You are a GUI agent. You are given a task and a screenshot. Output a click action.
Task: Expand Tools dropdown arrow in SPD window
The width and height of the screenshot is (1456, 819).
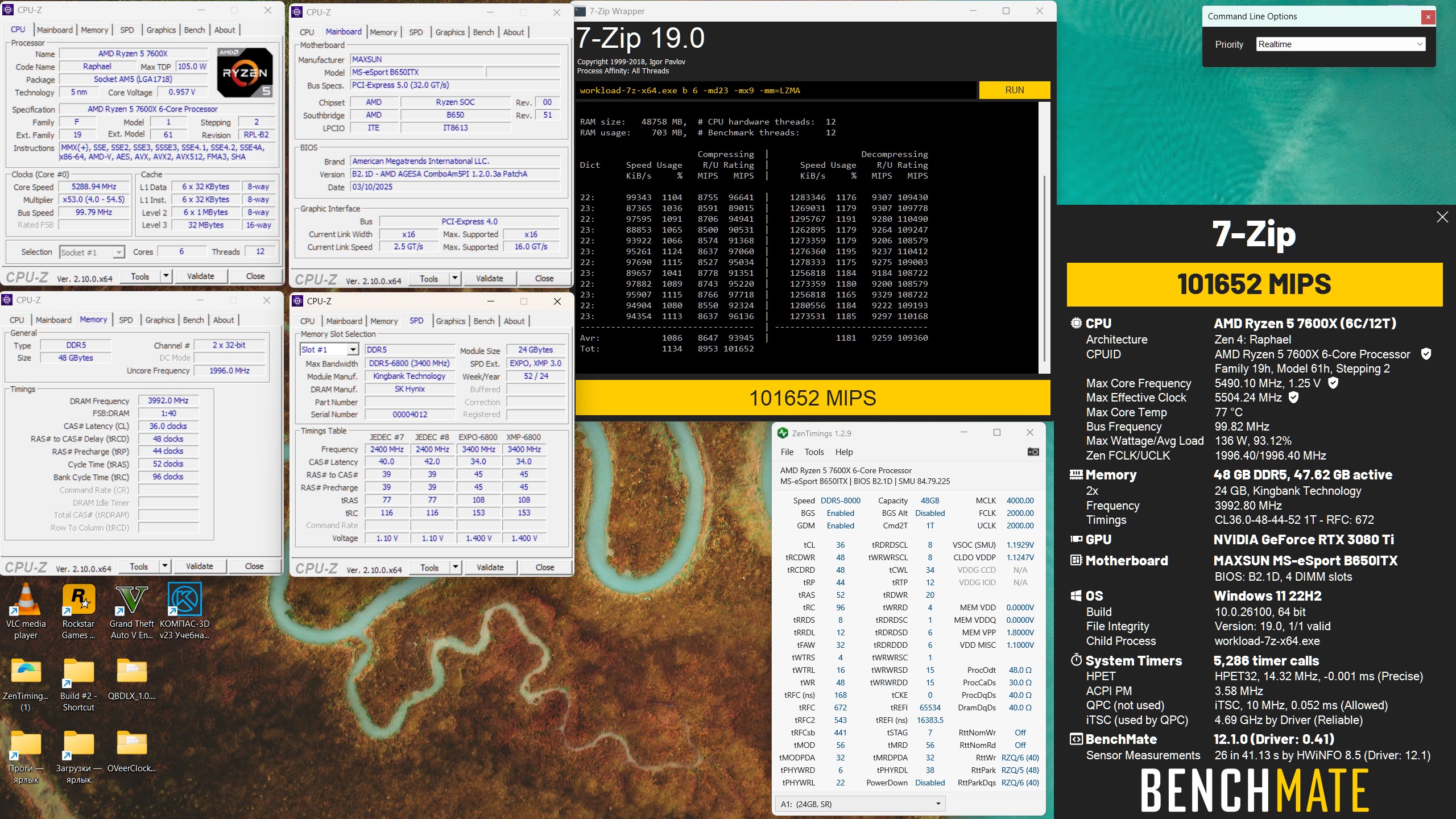click(x=455, y=567)
